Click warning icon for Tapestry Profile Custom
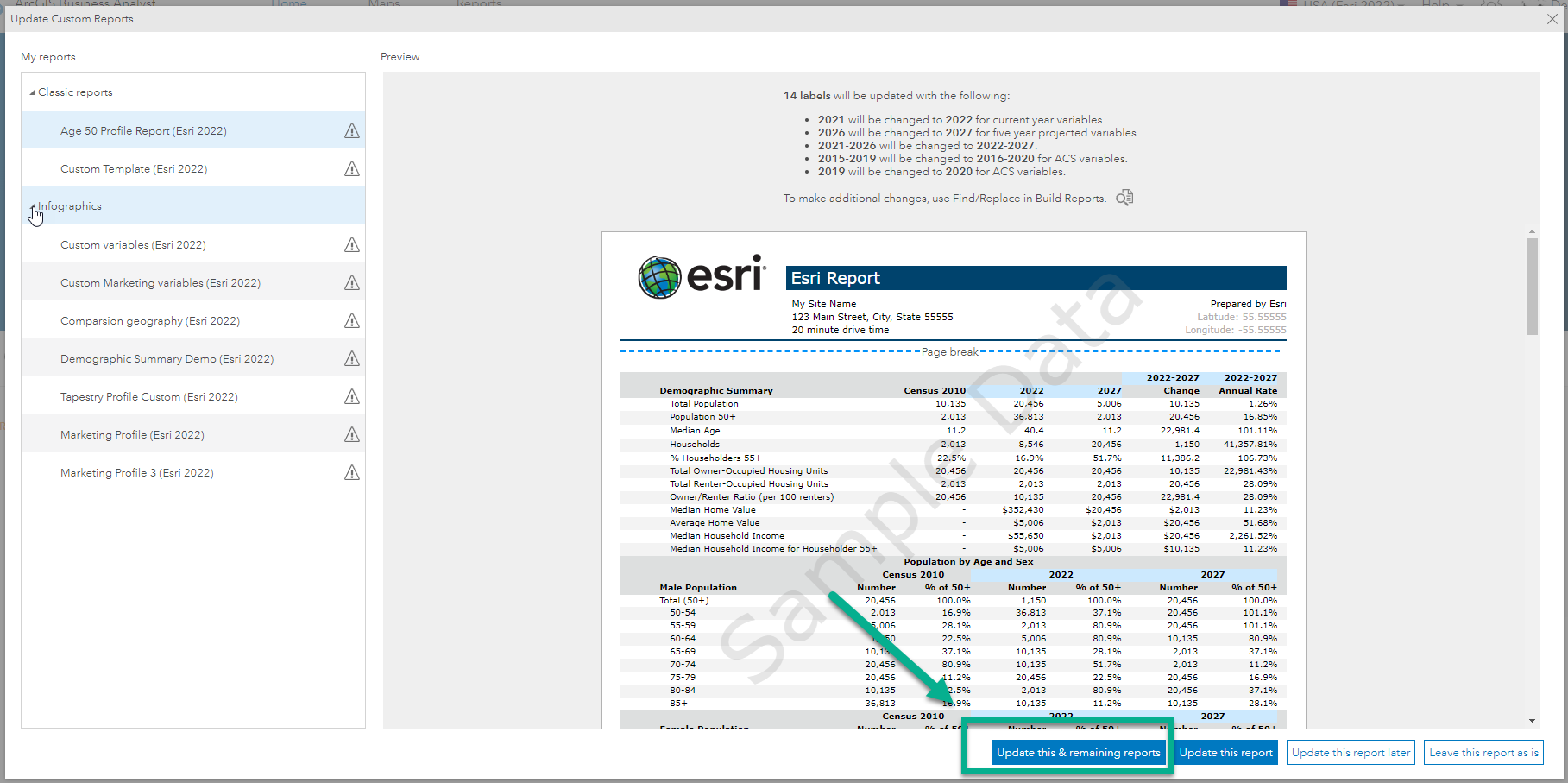Screen dimensions: 1568x783 pyautogui.click(x=352, y=397)
